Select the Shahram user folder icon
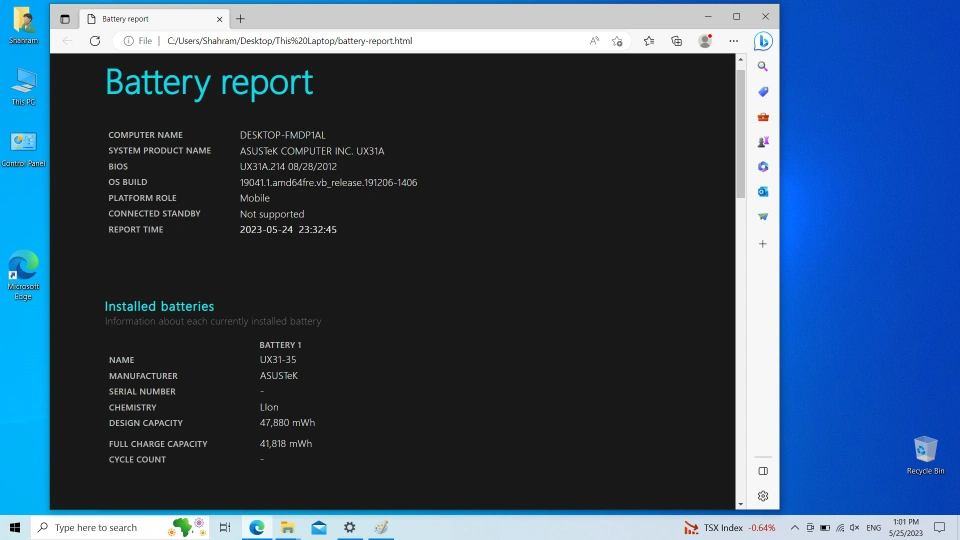The height and width of the screenshot is (540, 960). (23, 25)
